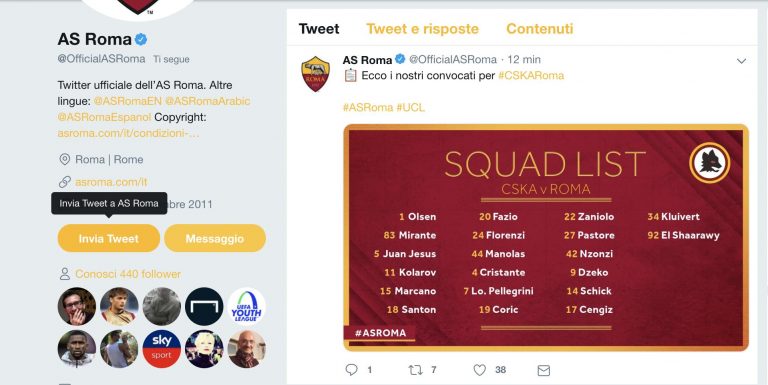Retweet the squad list tweet
768x385 pixels.
point(415,370)
